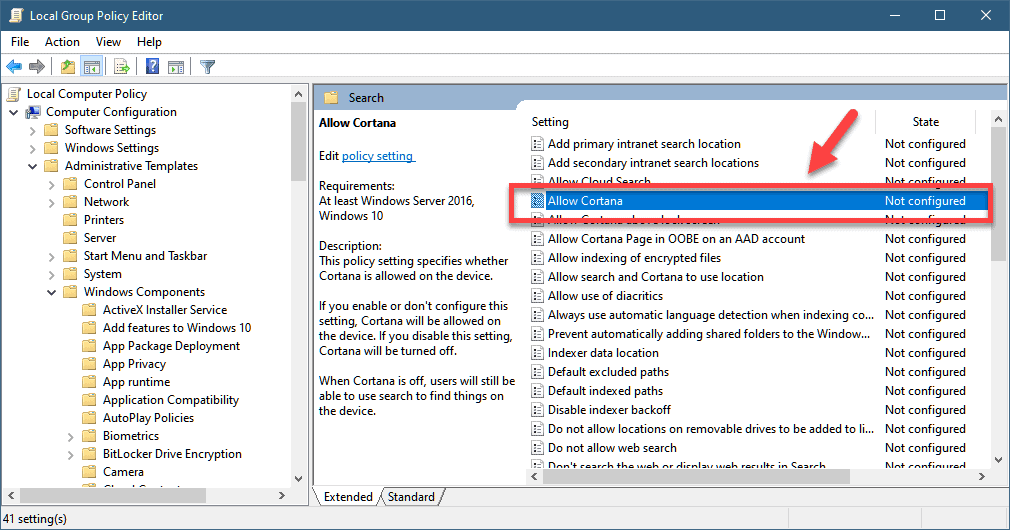Select Default indexed paths setting
1010x530 pixels.
[605, 391]
